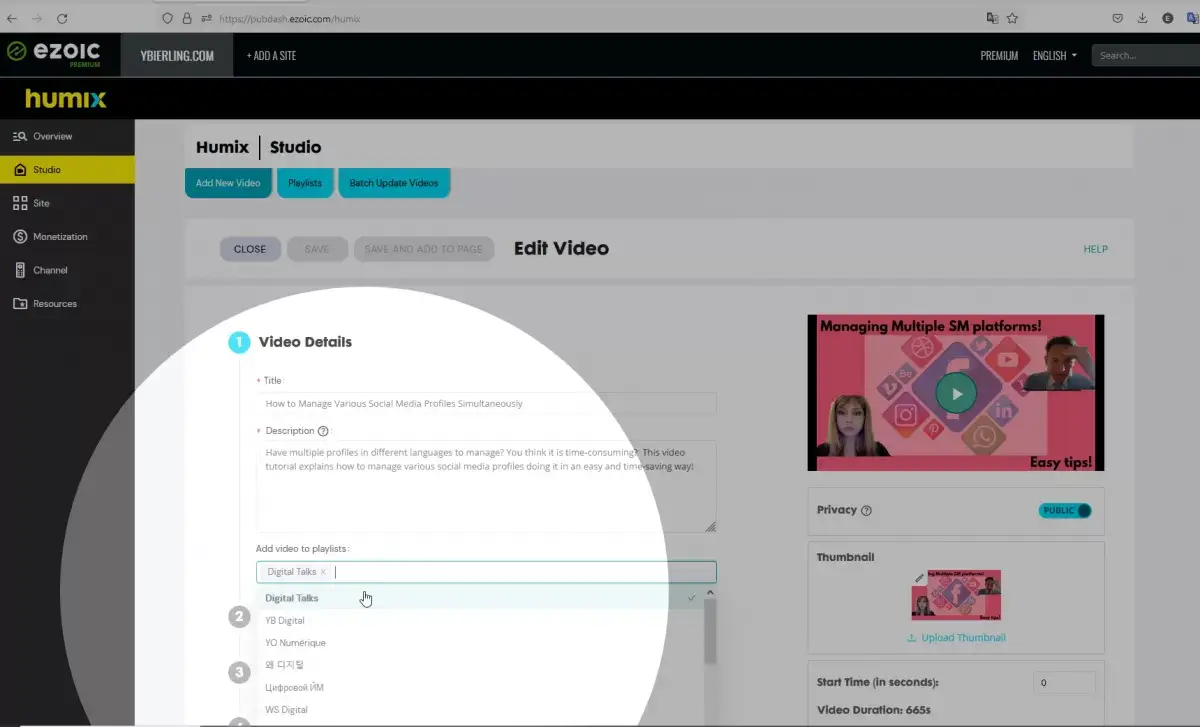Click the CLOSE button
The width and height of the screenshot is (1200, 727).
click(250, 249)
